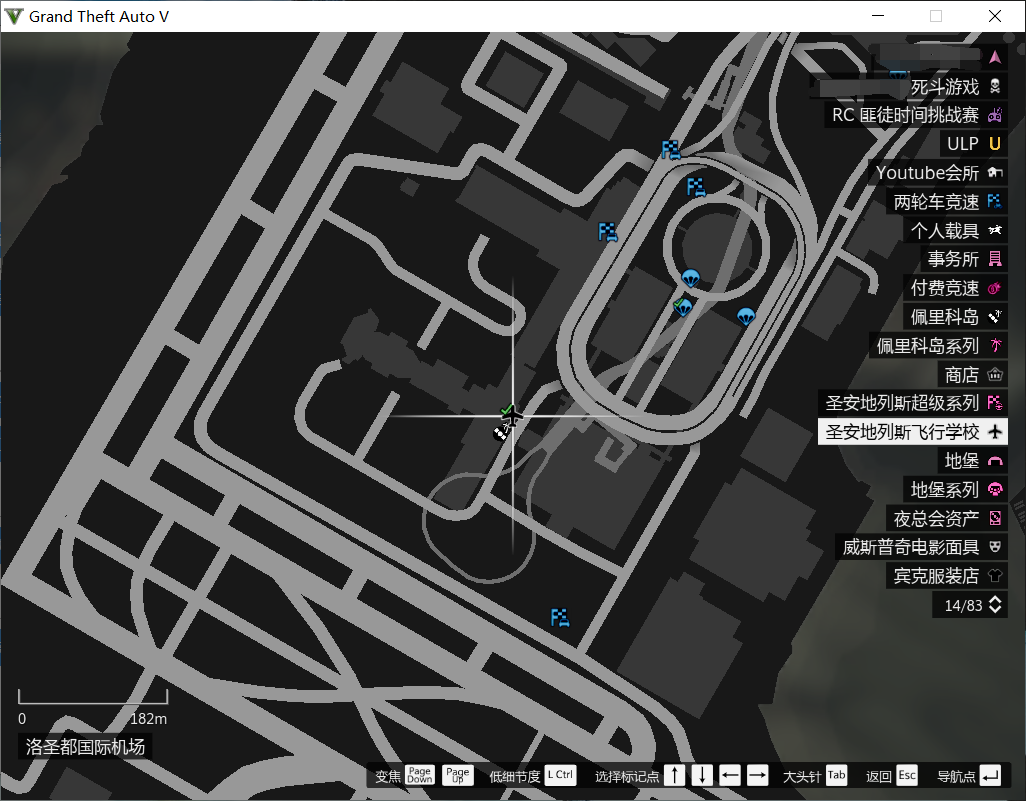
Task: Select the 死斗游戏 legend entry
Action: (x=909, y=86)
